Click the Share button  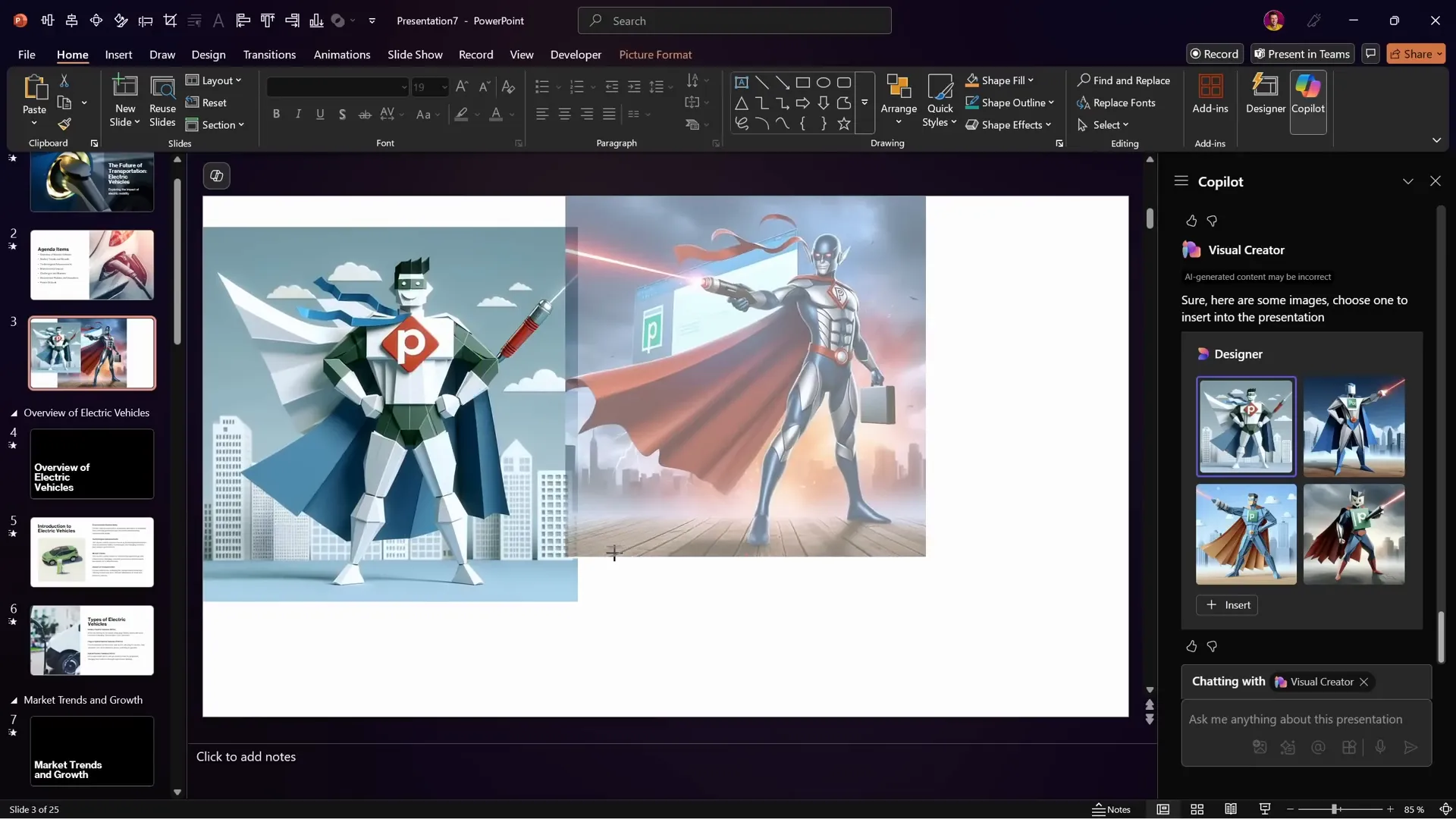tap(1416, 54)
